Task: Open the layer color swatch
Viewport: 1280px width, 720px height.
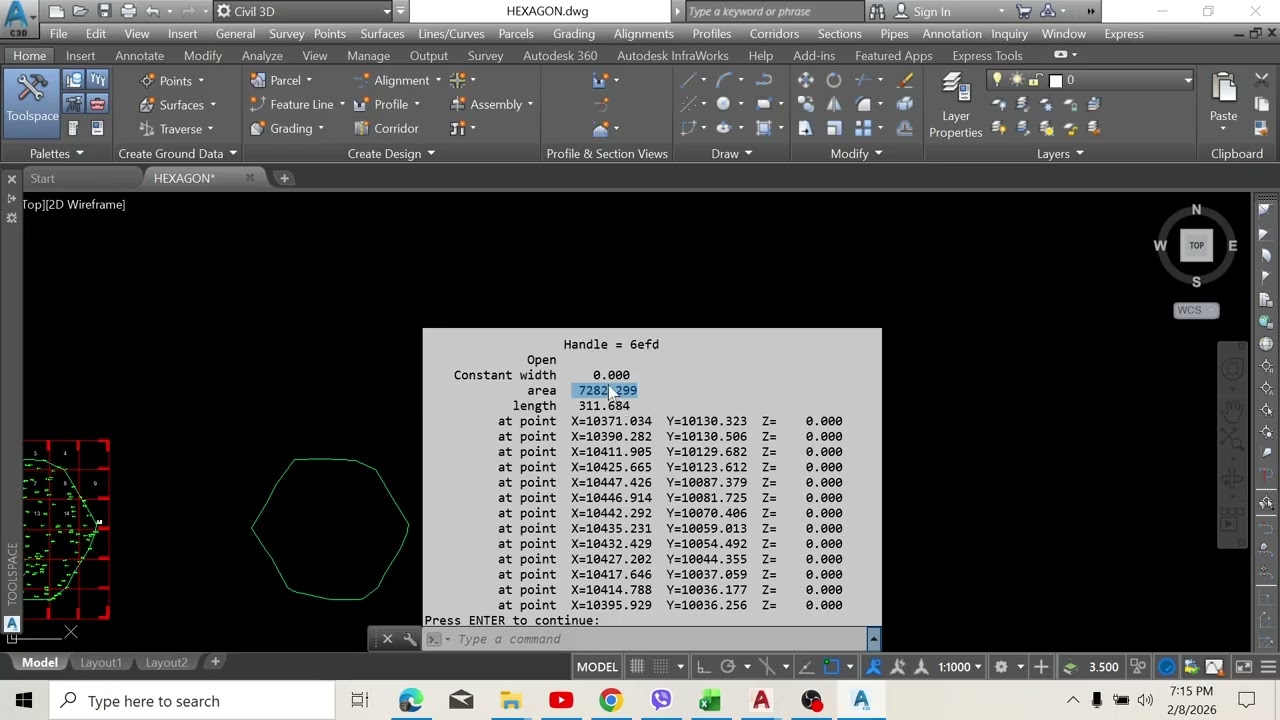Action: click(1055, 80)
